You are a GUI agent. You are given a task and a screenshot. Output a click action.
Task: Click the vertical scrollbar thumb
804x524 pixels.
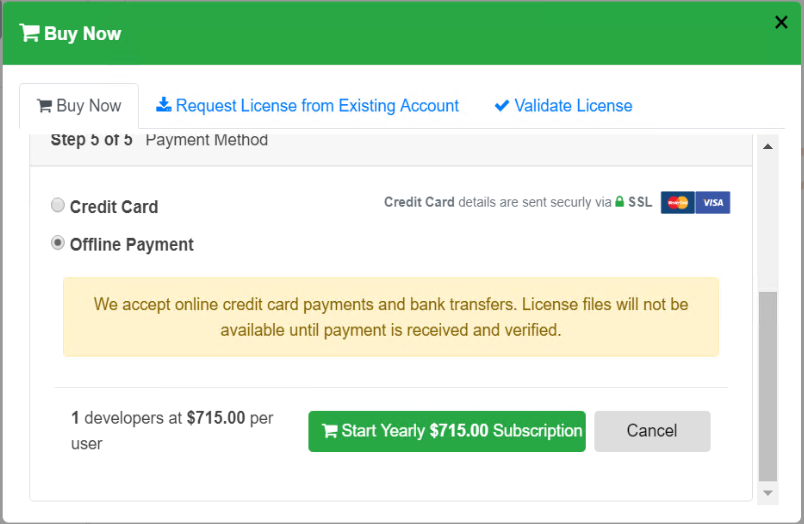767,385
